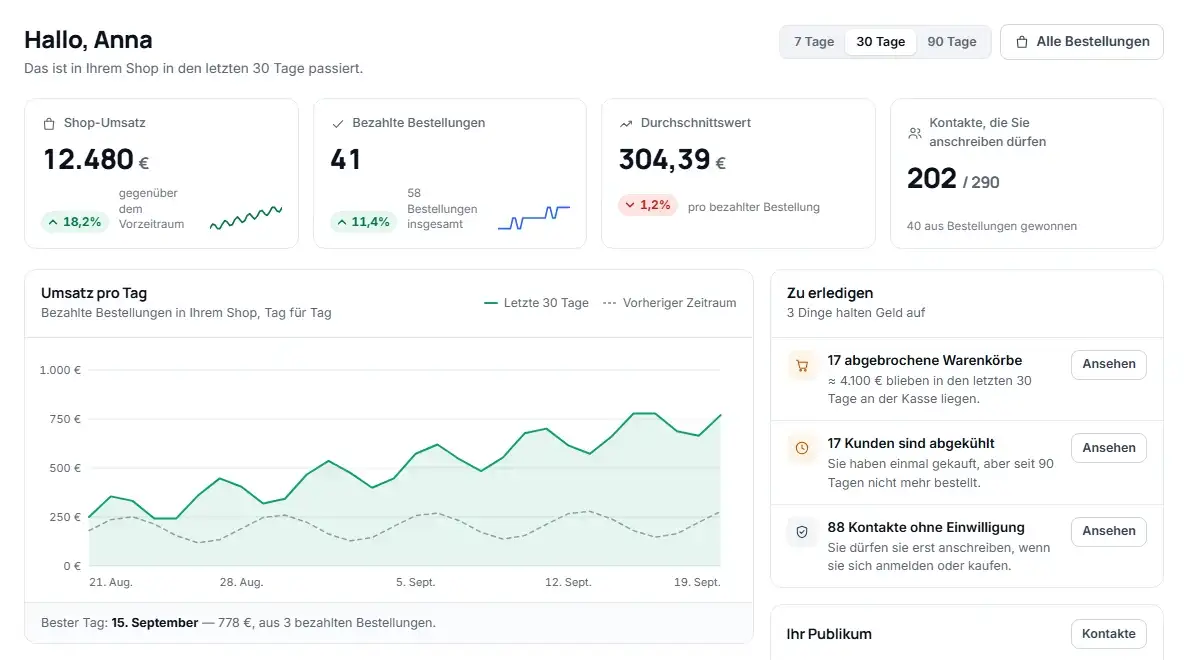Click the Zu erledigen heading
Viewport: 1188px width, 660px height.
point(830,293)
